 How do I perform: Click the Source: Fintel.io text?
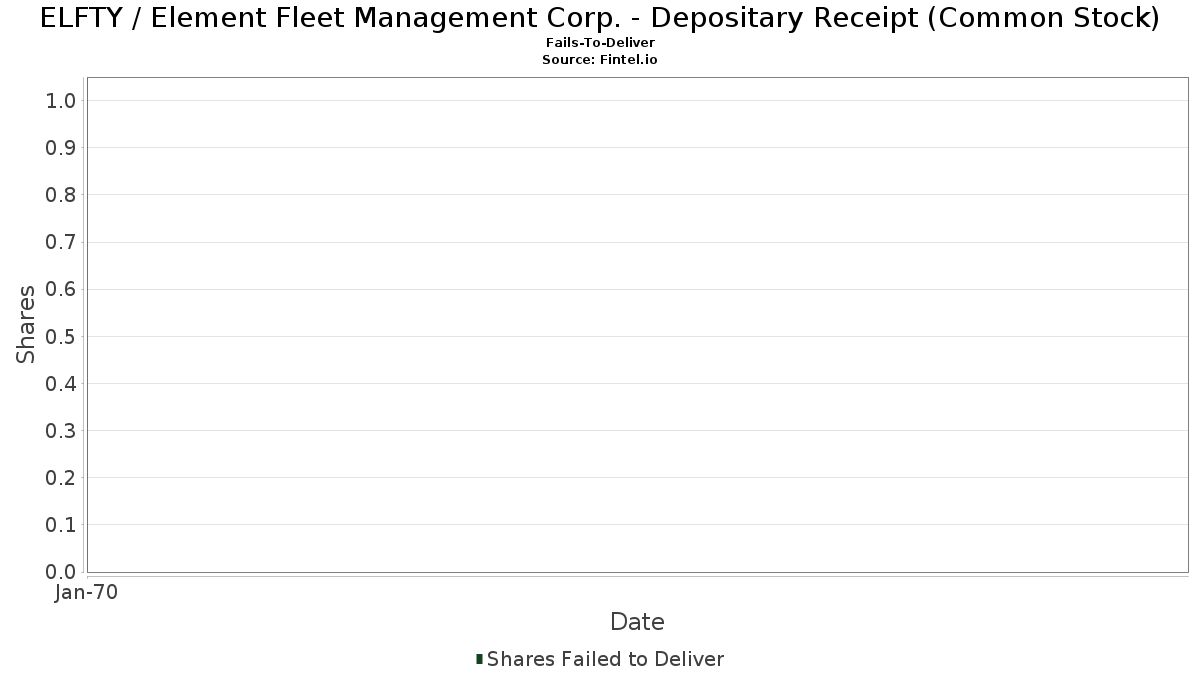(600, 60)
